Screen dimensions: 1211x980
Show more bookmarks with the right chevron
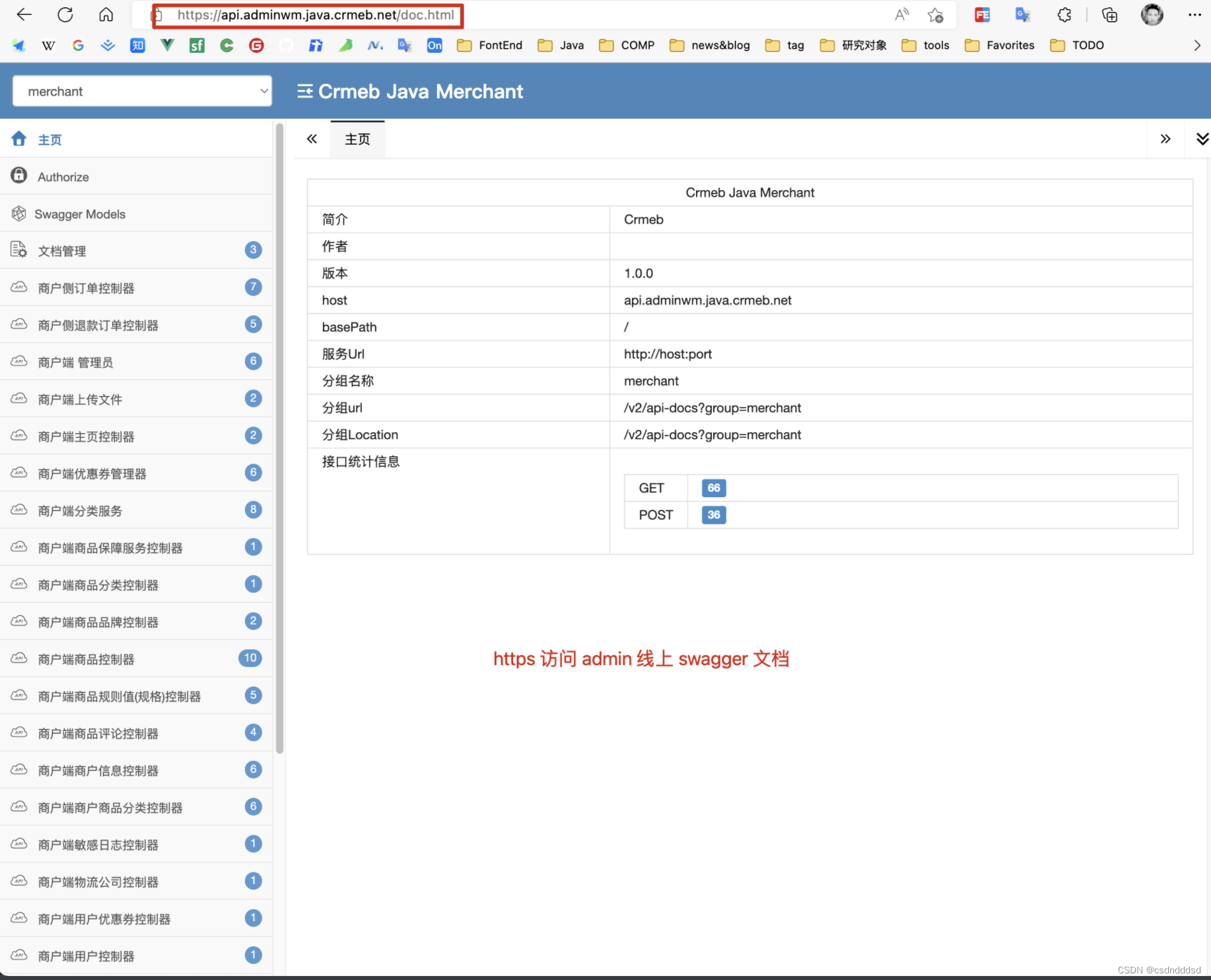(1196, 45)
